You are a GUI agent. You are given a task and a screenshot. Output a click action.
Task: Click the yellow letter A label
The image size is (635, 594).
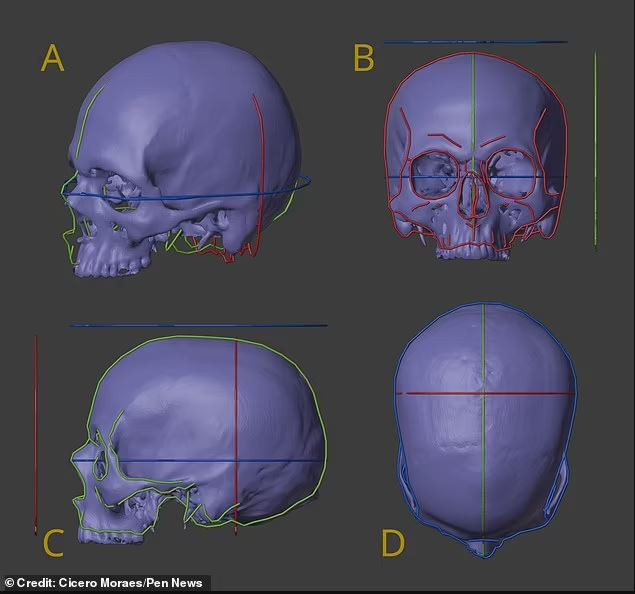[x=53, y=58]
